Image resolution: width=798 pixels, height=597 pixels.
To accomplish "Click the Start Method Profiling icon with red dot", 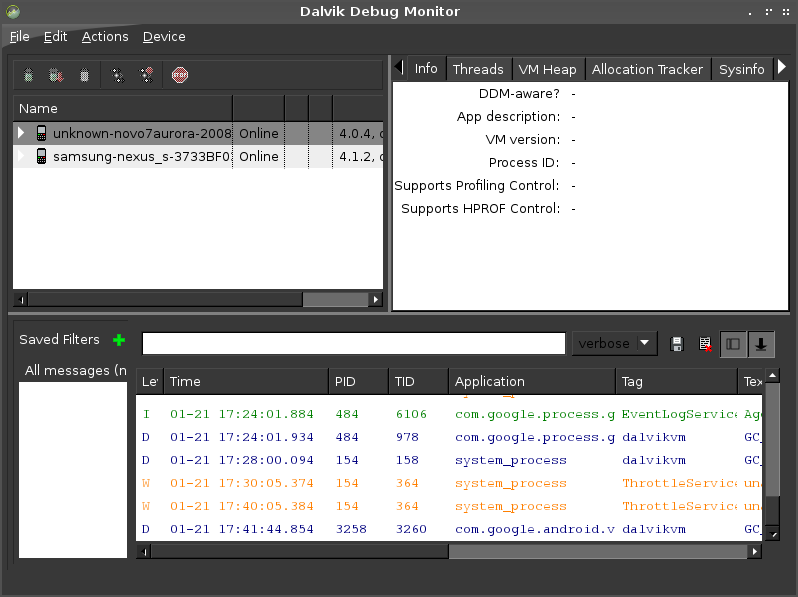I will 147,75.
